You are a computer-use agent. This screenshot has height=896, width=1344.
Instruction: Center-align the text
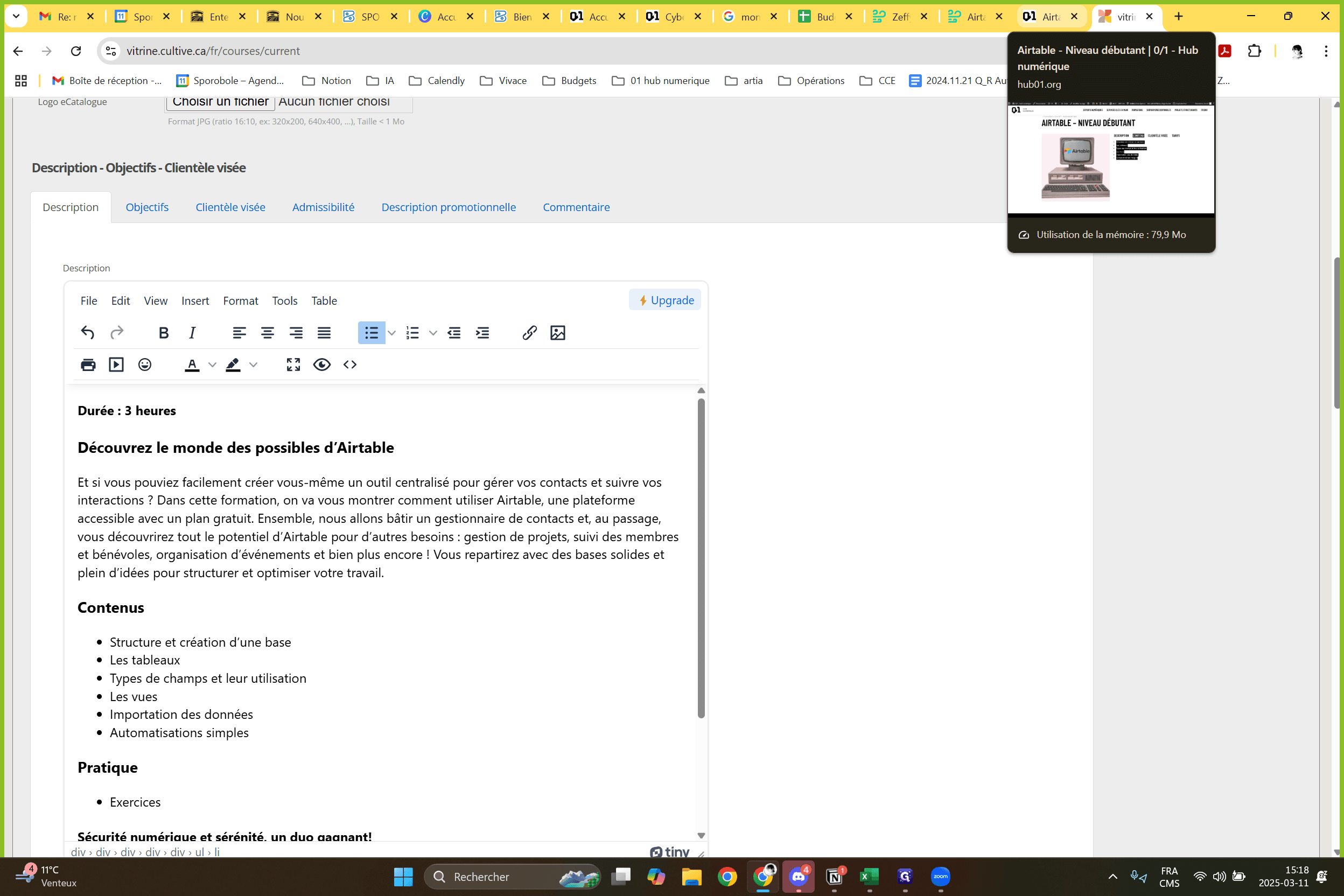[x=268, y=333]
